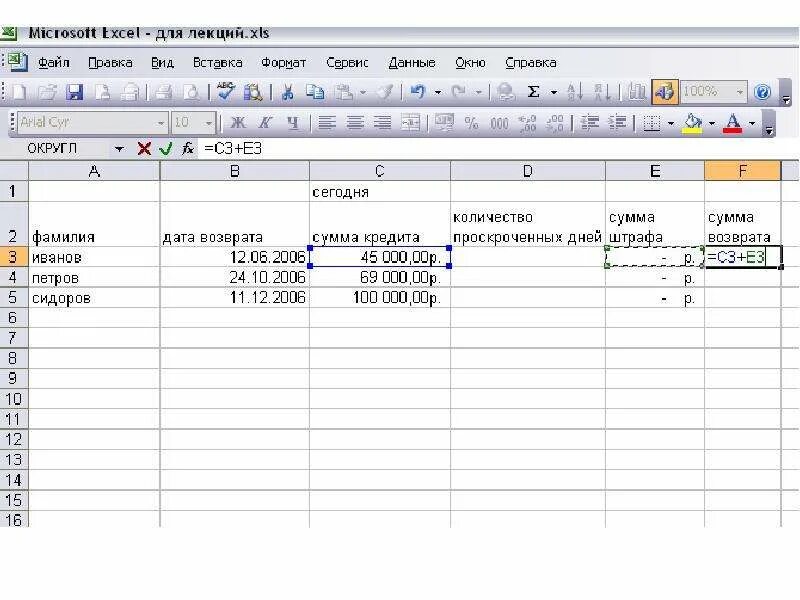Apply red font color A
This screenshot has width=800, height=600.
pos(733,123)
